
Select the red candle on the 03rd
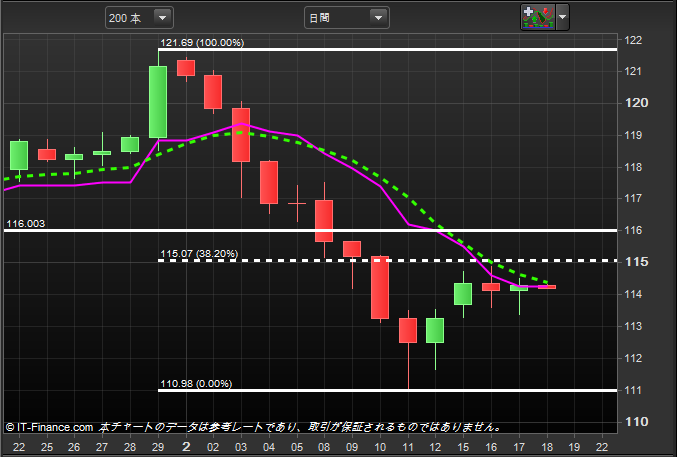click(241, 135)
